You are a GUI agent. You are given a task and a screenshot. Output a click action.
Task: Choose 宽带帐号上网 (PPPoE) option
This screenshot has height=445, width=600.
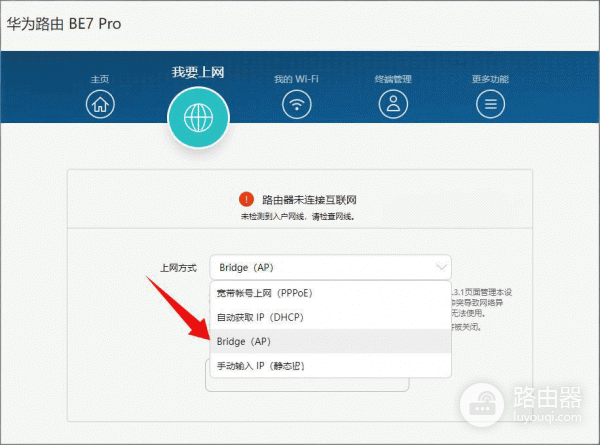pos(331,293)
